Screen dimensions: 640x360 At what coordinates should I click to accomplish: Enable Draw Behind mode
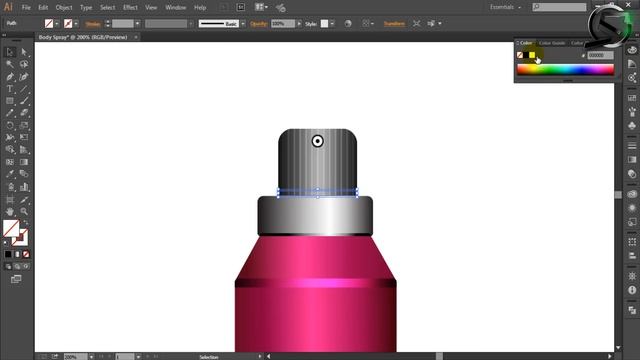click(x=17, y=267)
